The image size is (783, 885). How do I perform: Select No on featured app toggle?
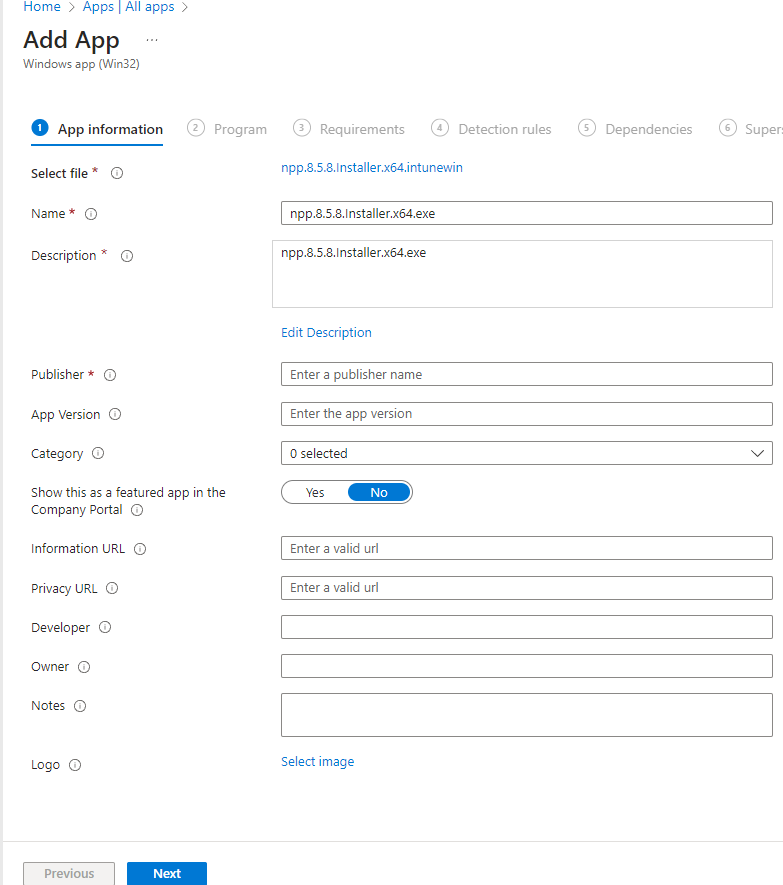click(379, 492)
